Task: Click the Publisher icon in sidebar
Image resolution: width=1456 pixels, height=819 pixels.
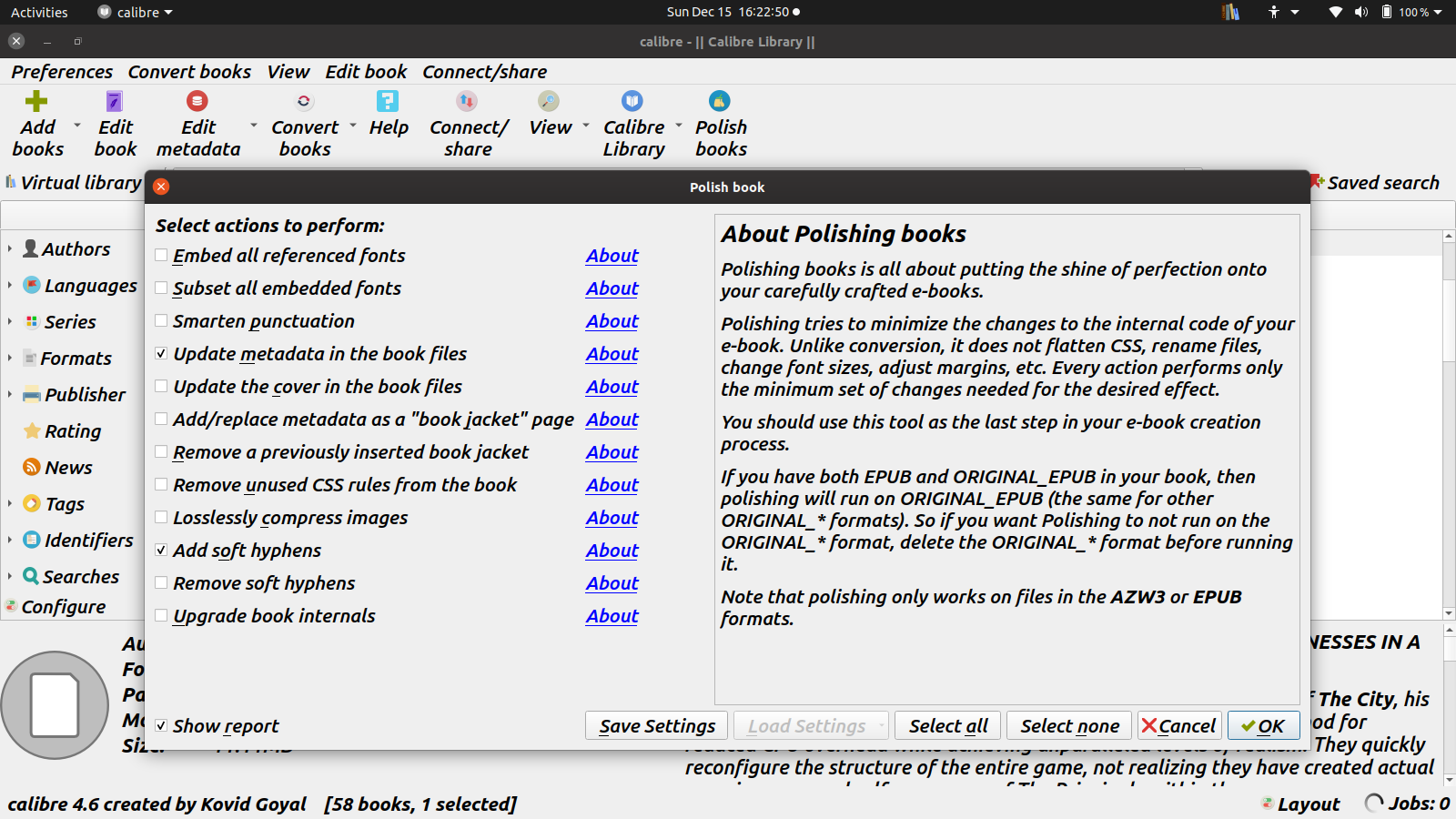Action: tap(32, 394)
